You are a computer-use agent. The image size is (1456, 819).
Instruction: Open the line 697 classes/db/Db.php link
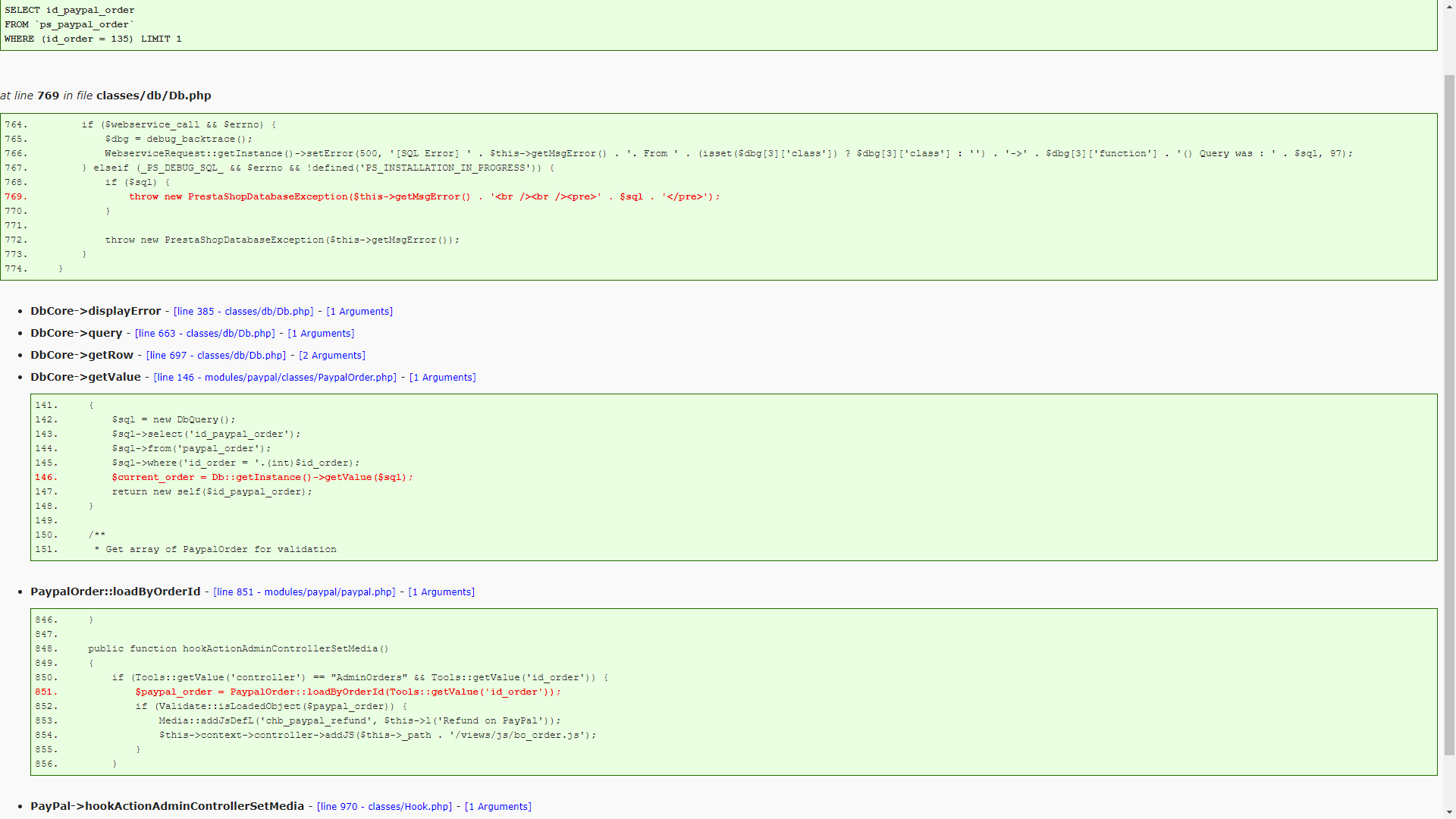pos(216,356)
